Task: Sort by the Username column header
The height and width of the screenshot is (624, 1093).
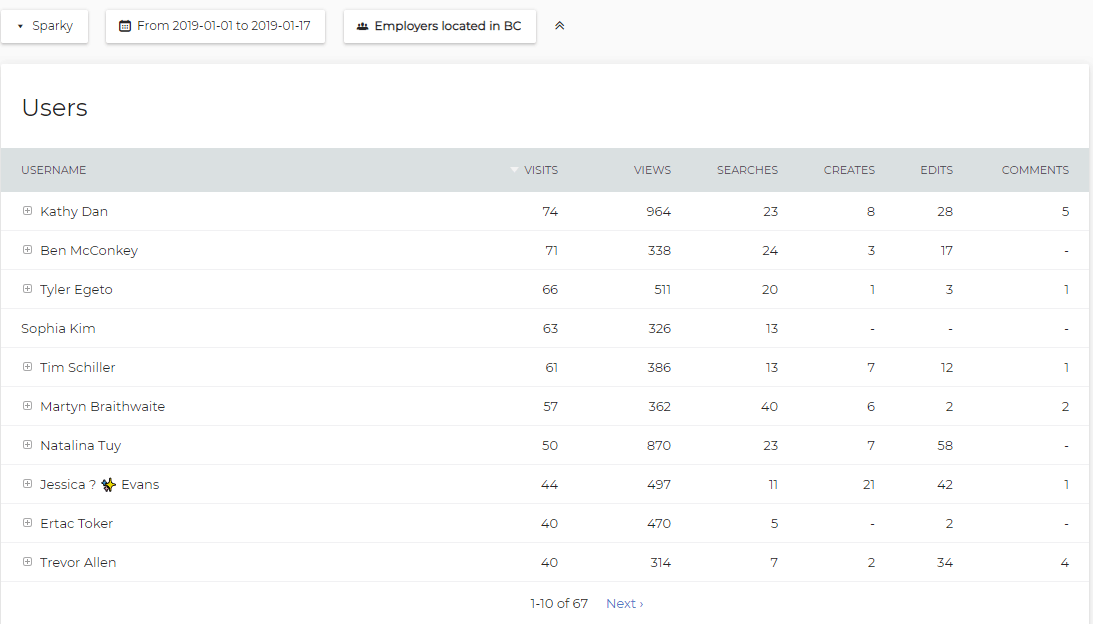Action: pos(54,170)
